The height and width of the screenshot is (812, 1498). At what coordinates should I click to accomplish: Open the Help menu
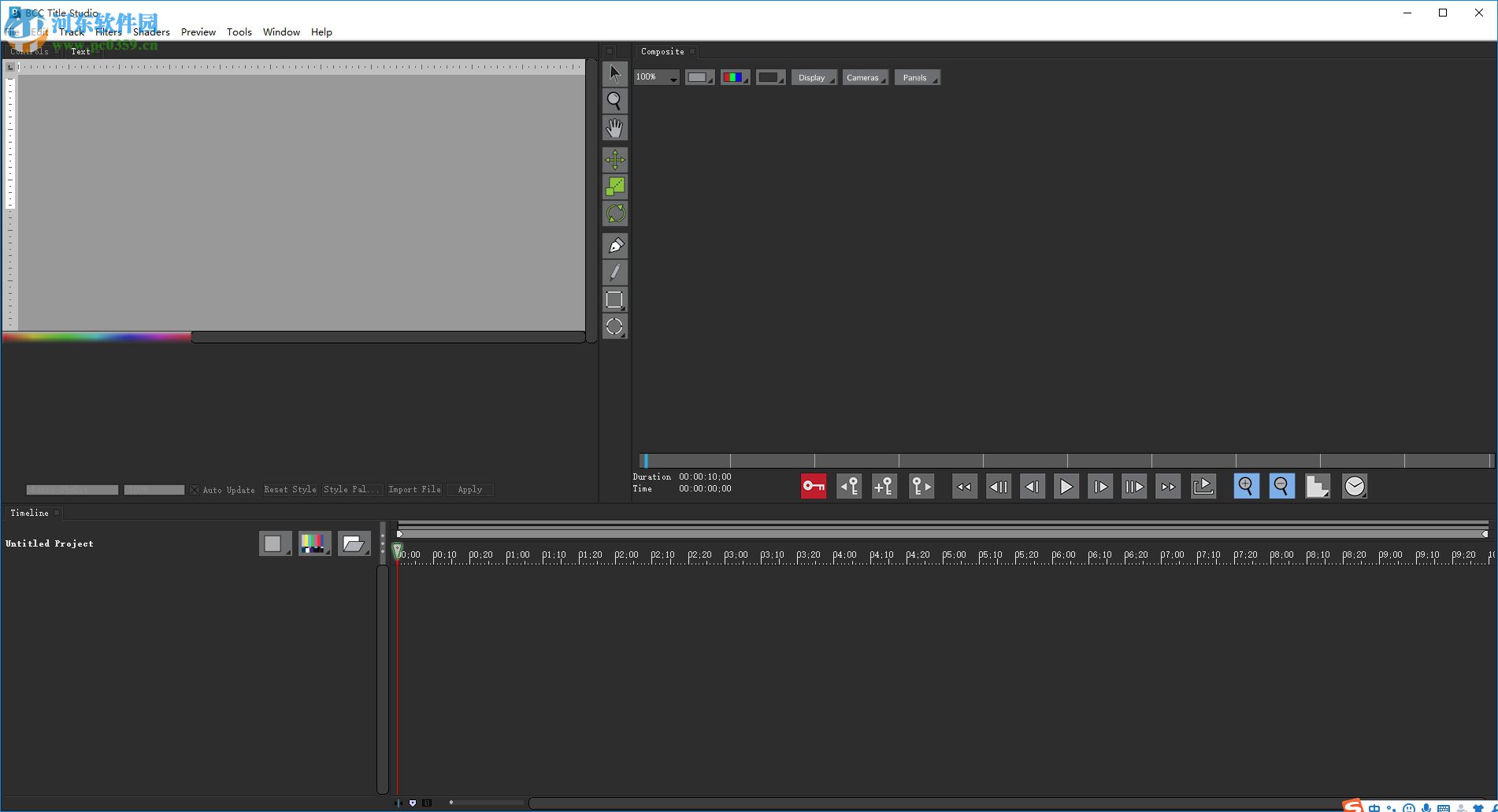(x=321, y=32)
